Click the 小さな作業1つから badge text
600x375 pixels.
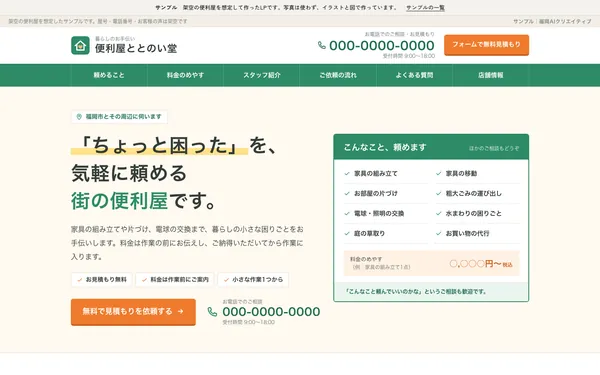point(258,280)
